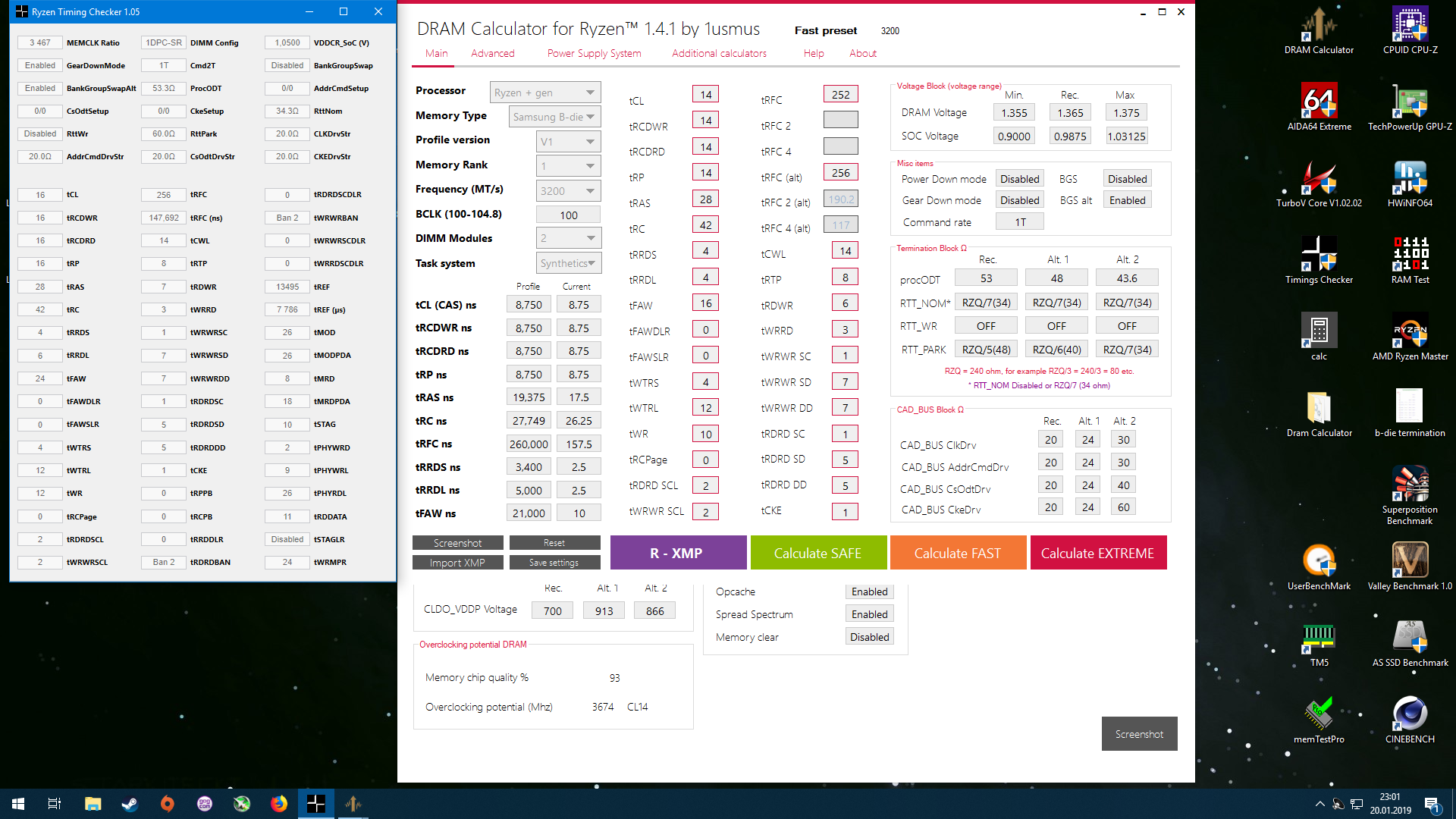Toggle Power Down mode Disabled value
The image size is (1456, 819).
(x=1019, y=179)
